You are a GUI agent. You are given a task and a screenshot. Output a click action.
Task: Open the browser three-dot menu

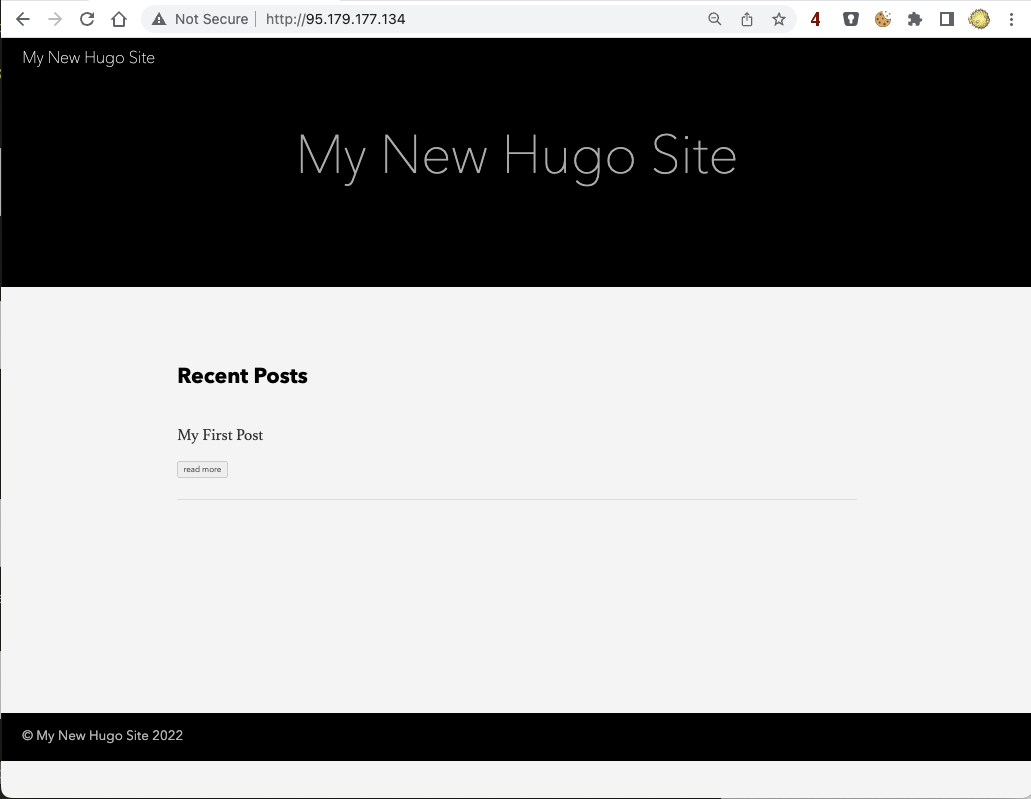[1011, 19]
